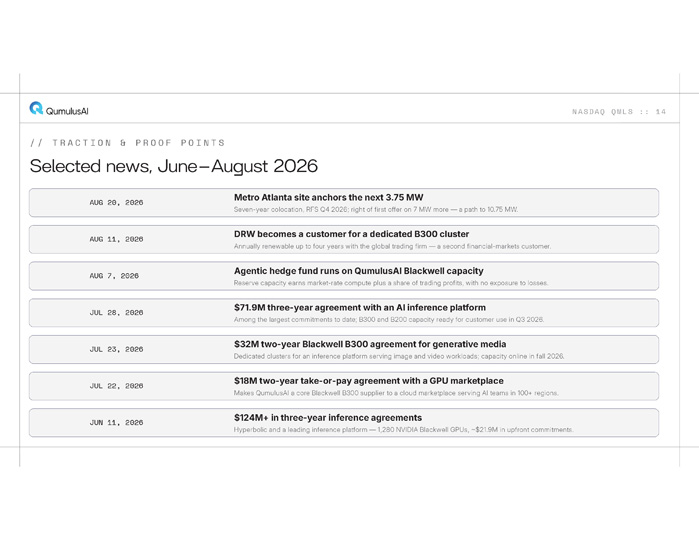Click headline 'Metro Atlanta site anchors the next 3.75 MW'
This screenshot has width=699, height=540.
pos(329,198)
